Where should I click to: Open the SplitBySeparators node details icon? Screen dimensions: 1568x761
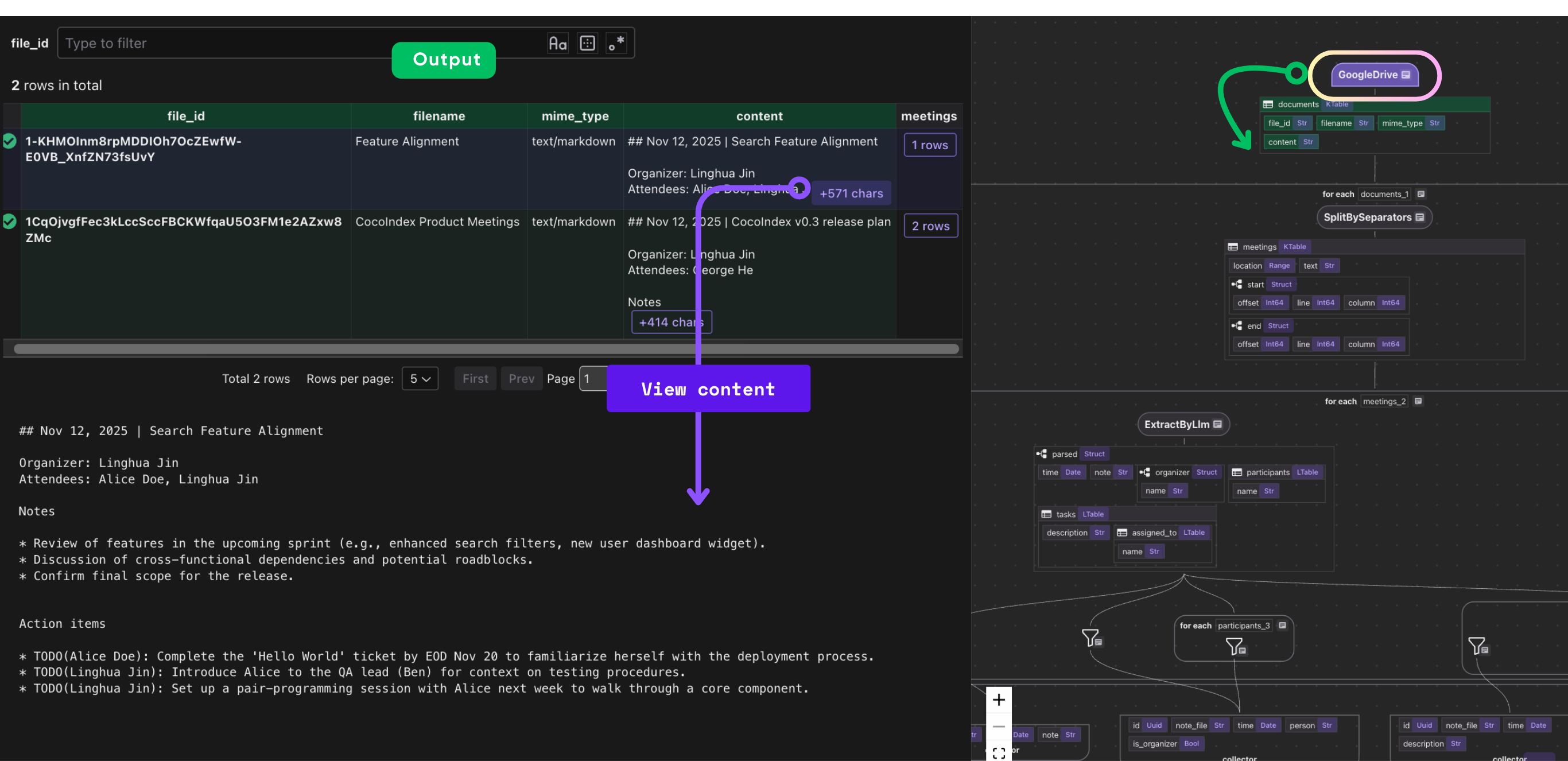(1419, 218)
